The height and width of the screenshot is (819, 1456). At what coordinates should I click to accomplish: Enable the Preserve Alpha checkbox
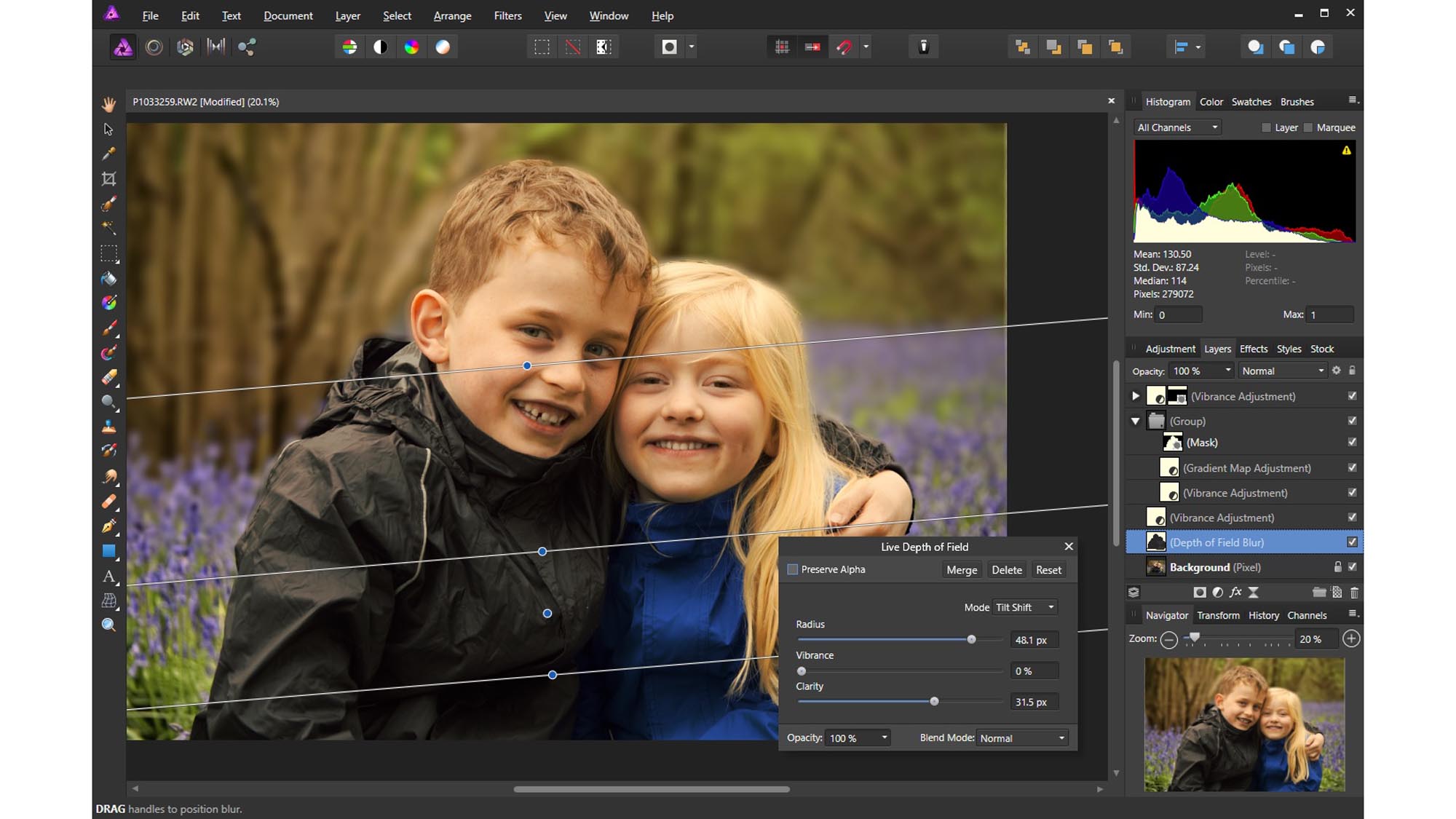click(x=793, y=569)
